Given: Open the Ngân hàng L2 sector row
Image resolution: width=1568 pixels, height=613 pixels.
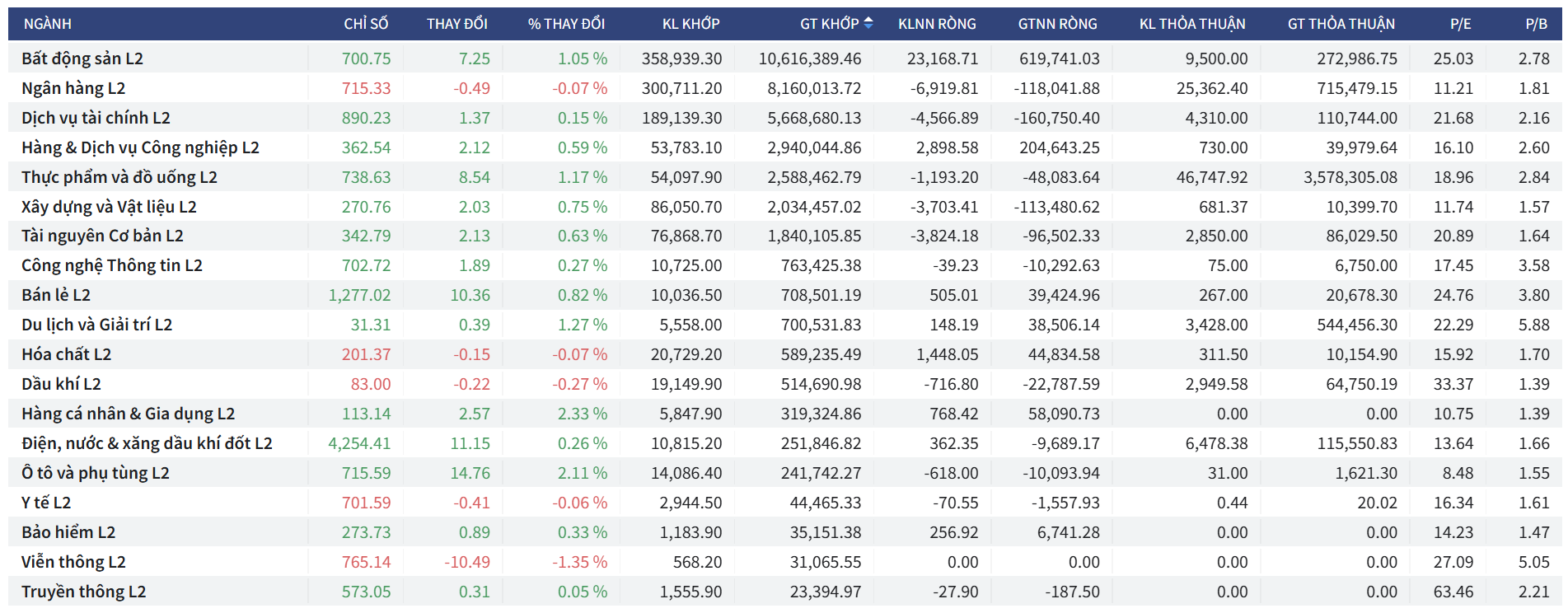Looking at the screenshot, I should (73, 88).
